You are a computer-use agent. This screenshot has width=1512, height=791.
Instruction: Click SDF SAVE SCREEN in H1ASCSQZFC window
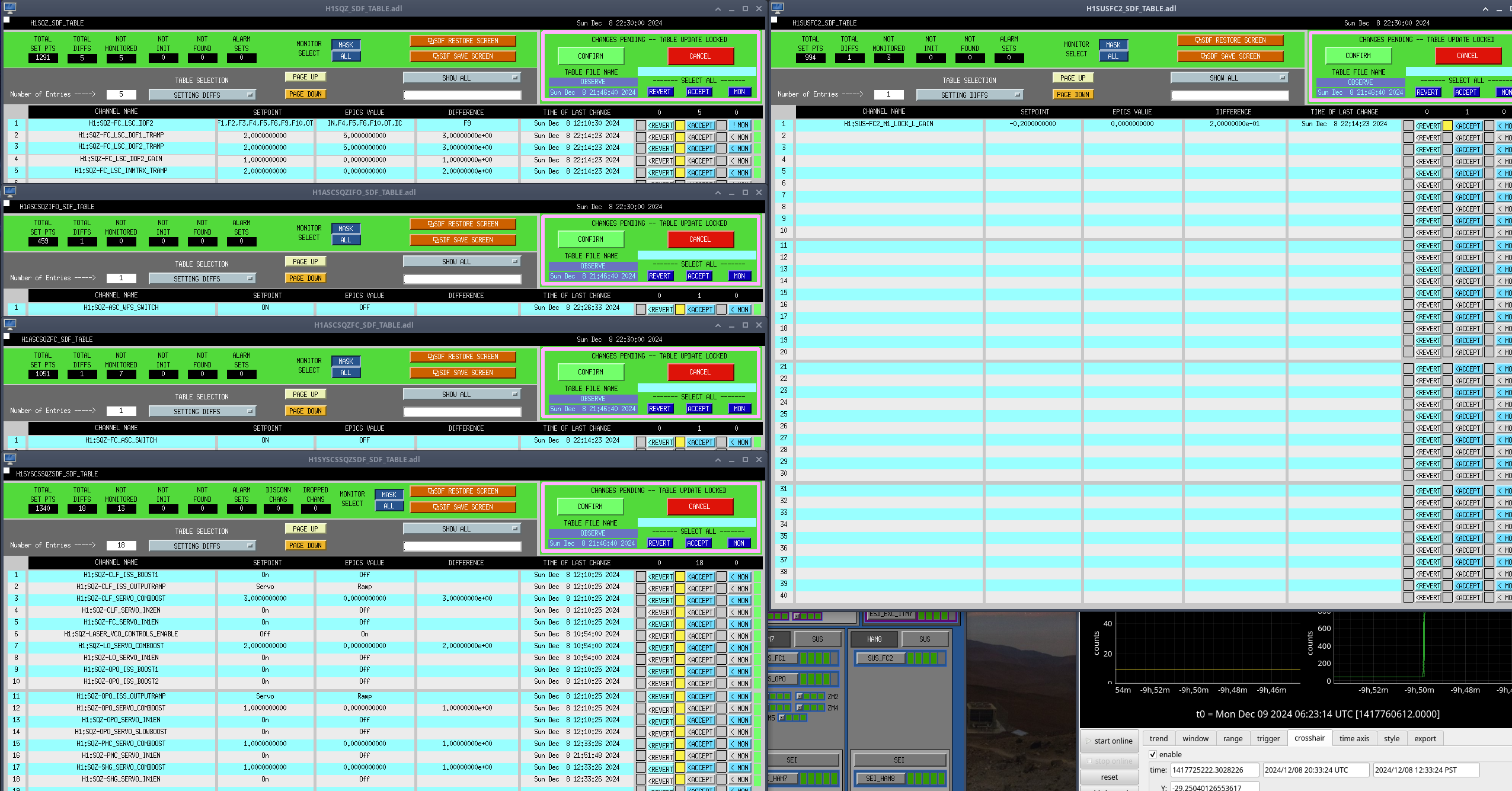[463, 373]
